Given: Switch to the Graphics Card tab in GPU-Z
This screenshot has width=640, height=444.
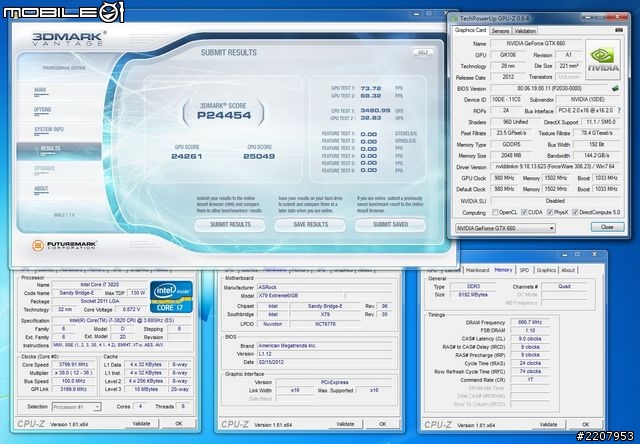Looking at the screenshot, I should point(470,30).
